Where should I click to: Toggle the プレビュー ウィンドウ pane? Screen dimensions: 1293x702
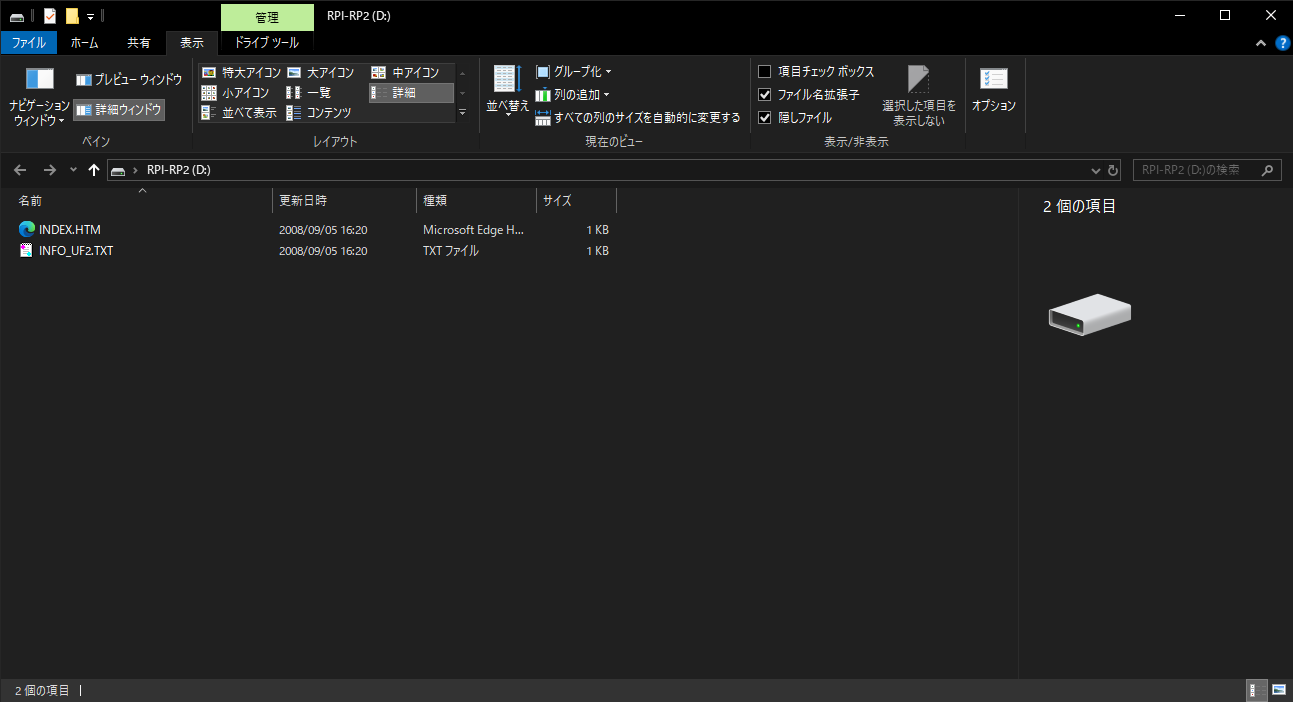129,79
